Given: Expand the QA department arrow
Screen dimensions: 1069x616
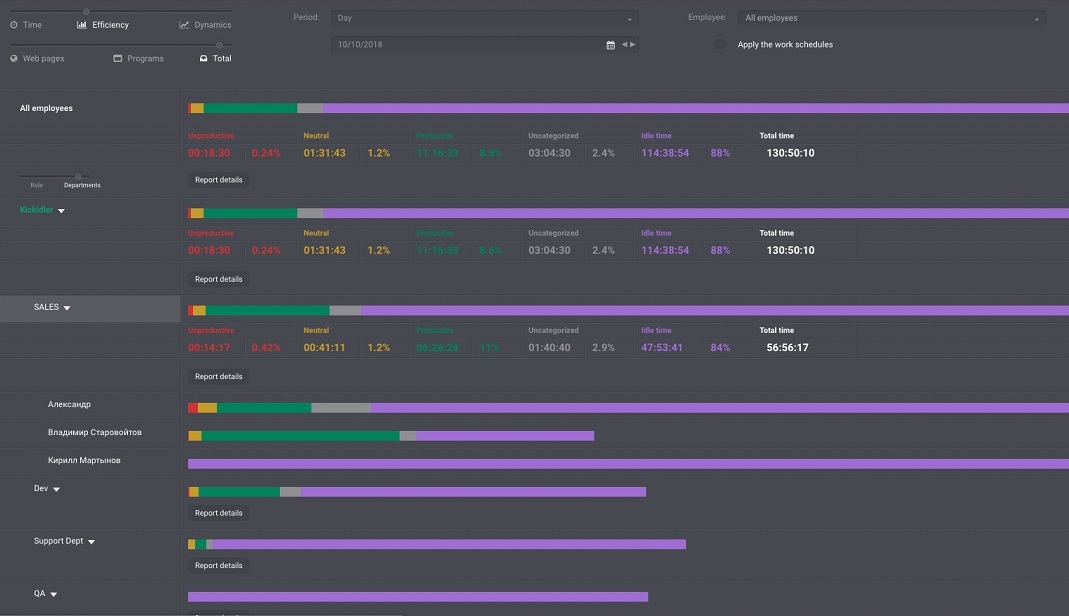Looking at the screenshot, I should coord(53,594).
